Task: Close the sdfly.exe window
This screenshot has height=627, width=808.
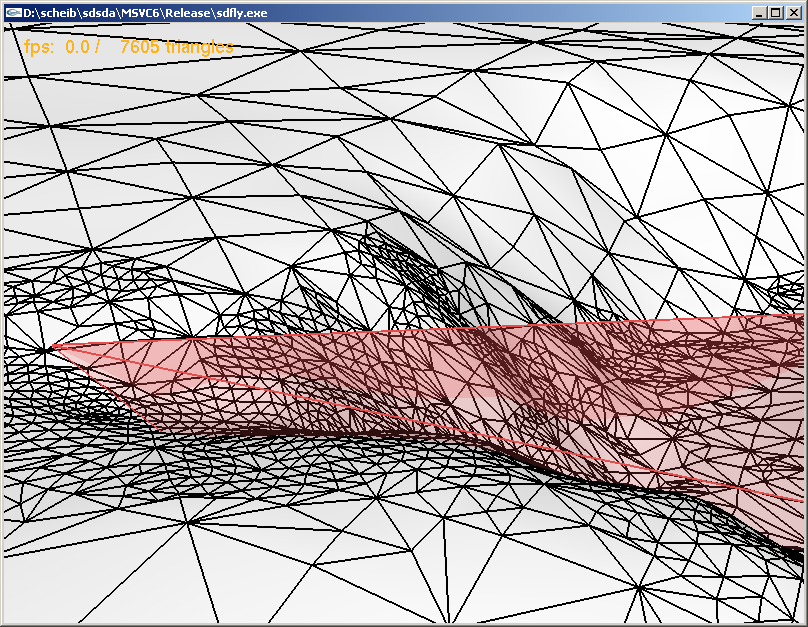Action: click(794, 13)
